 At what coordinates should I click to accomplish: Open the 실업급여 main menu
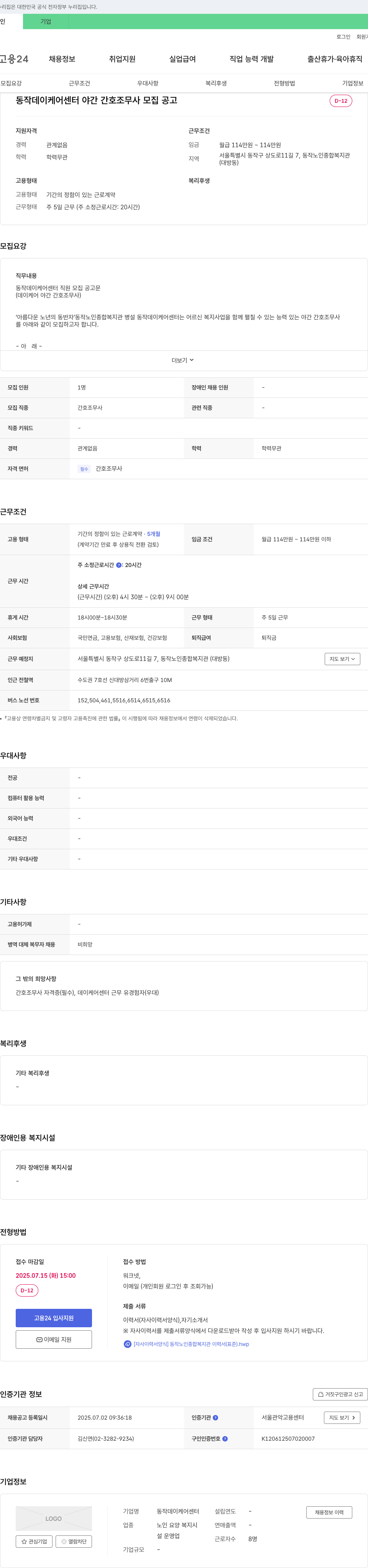point(182,59)
